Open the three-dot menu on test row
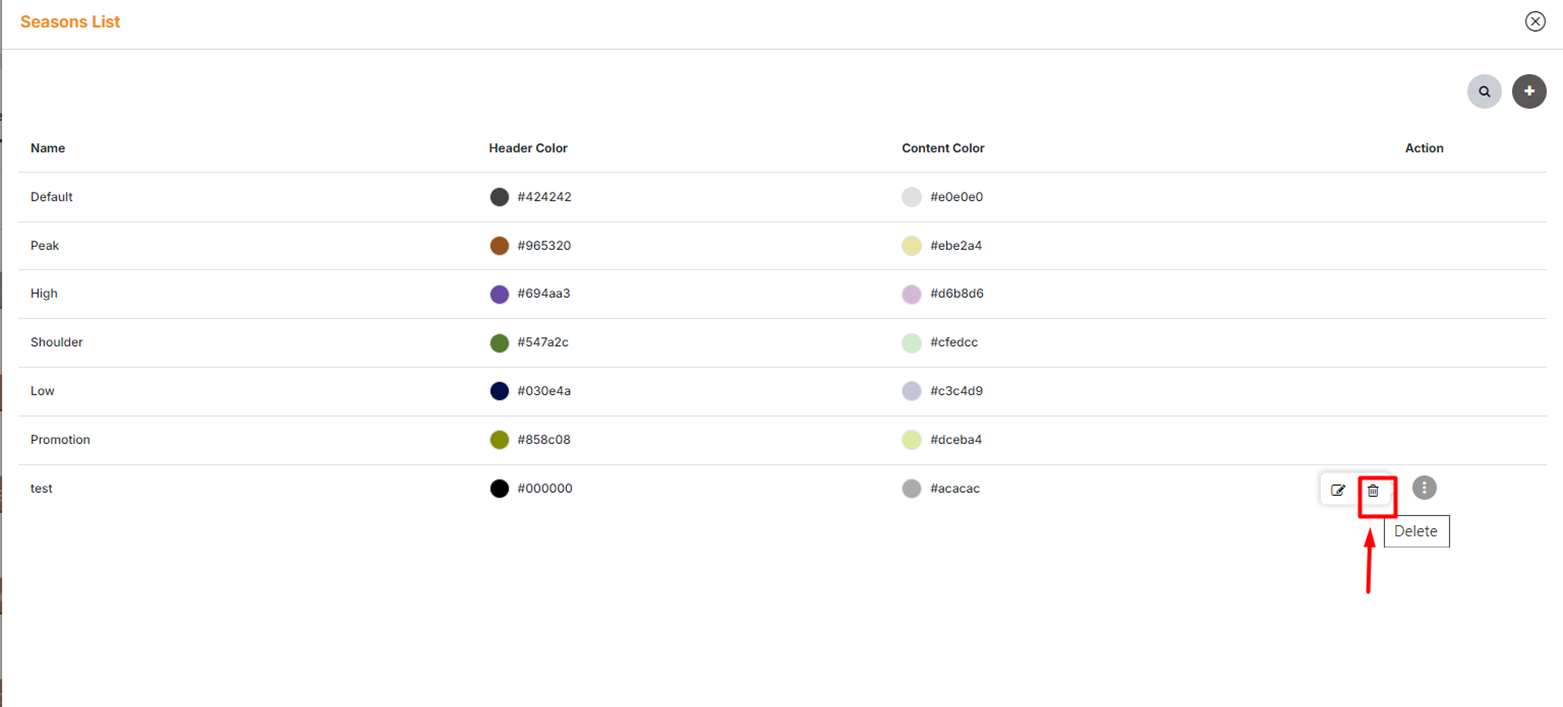1563x707 pixels. 1424,488
